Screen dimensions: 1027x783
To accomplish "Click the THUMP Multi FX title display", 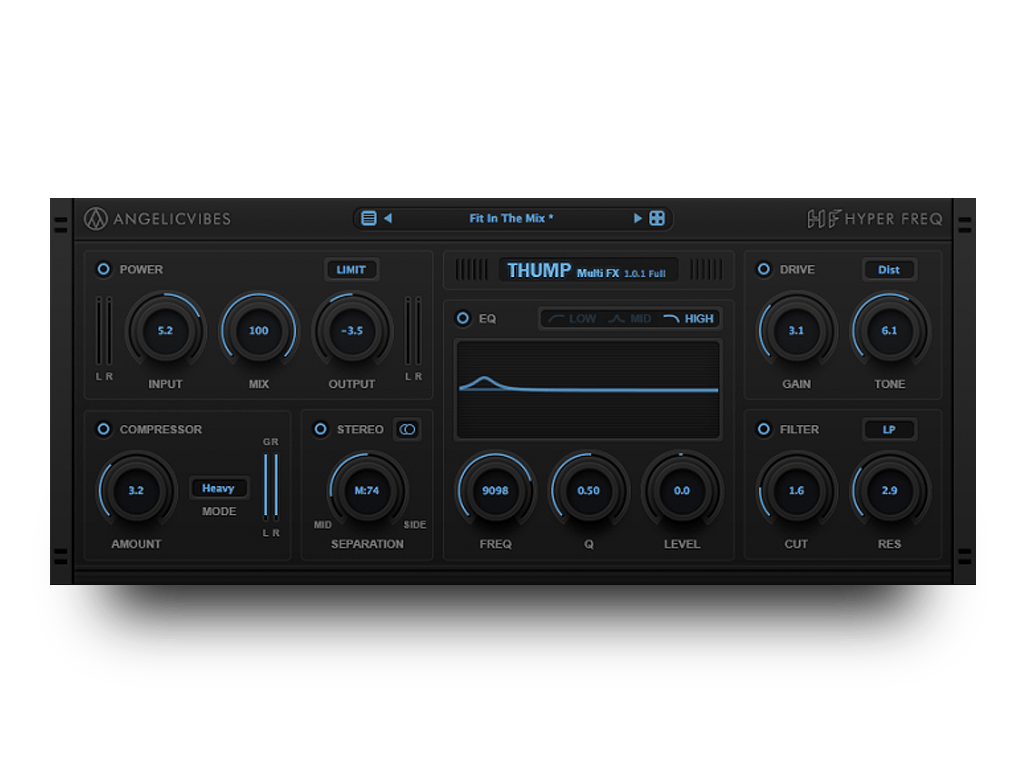I will point(588,270).
